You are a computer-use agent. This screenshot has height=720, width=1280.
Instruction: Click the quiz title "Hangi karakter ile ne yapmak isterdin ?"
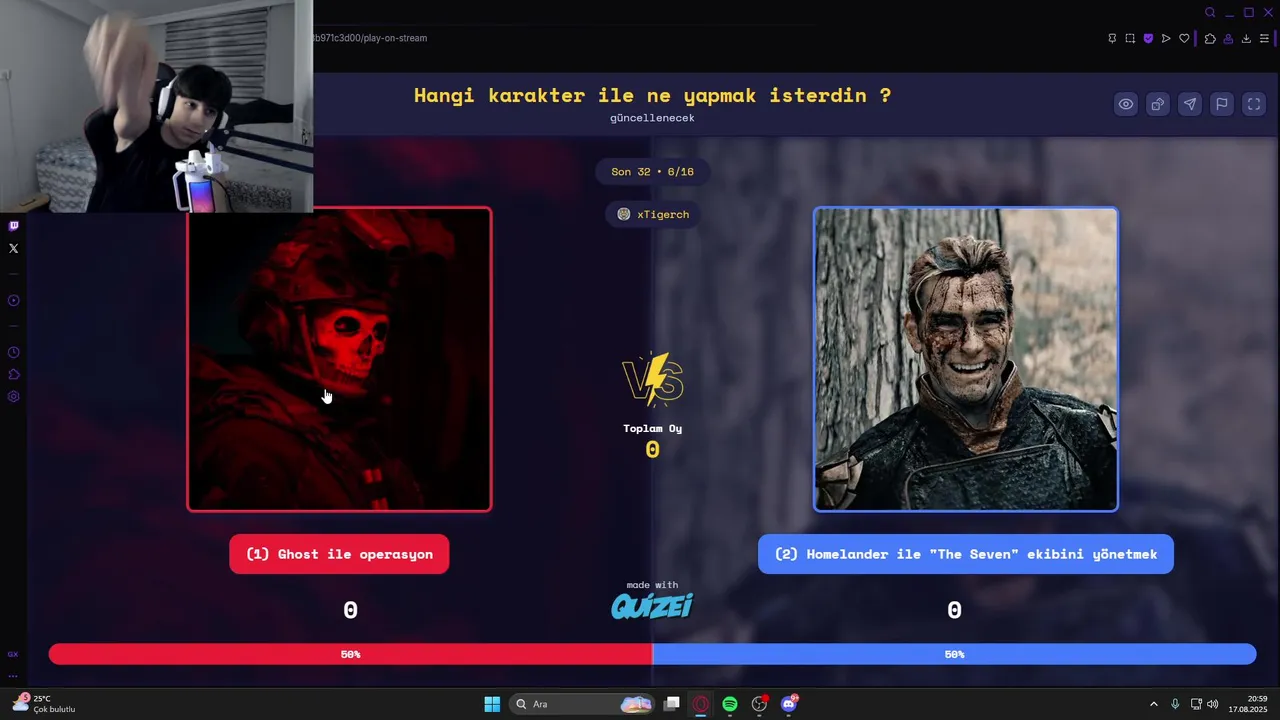652,95
